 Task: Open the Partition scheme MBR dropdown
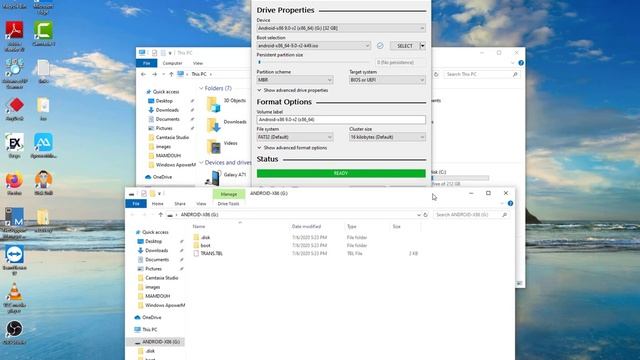[x=295, y=80]
